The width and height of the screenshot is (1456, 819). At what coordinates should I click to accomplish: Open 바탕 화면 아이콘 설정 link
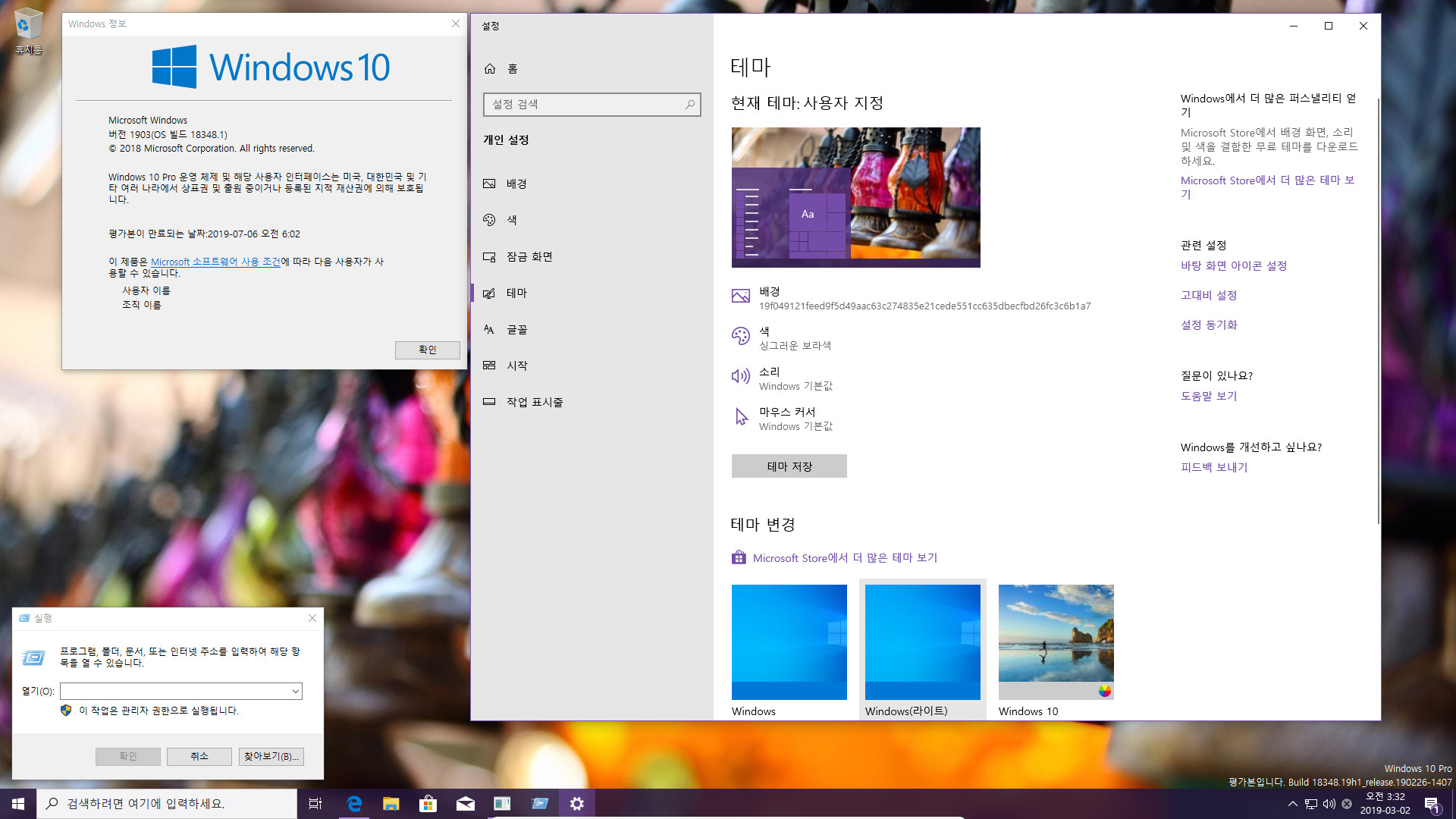[x=1233, y=266]
